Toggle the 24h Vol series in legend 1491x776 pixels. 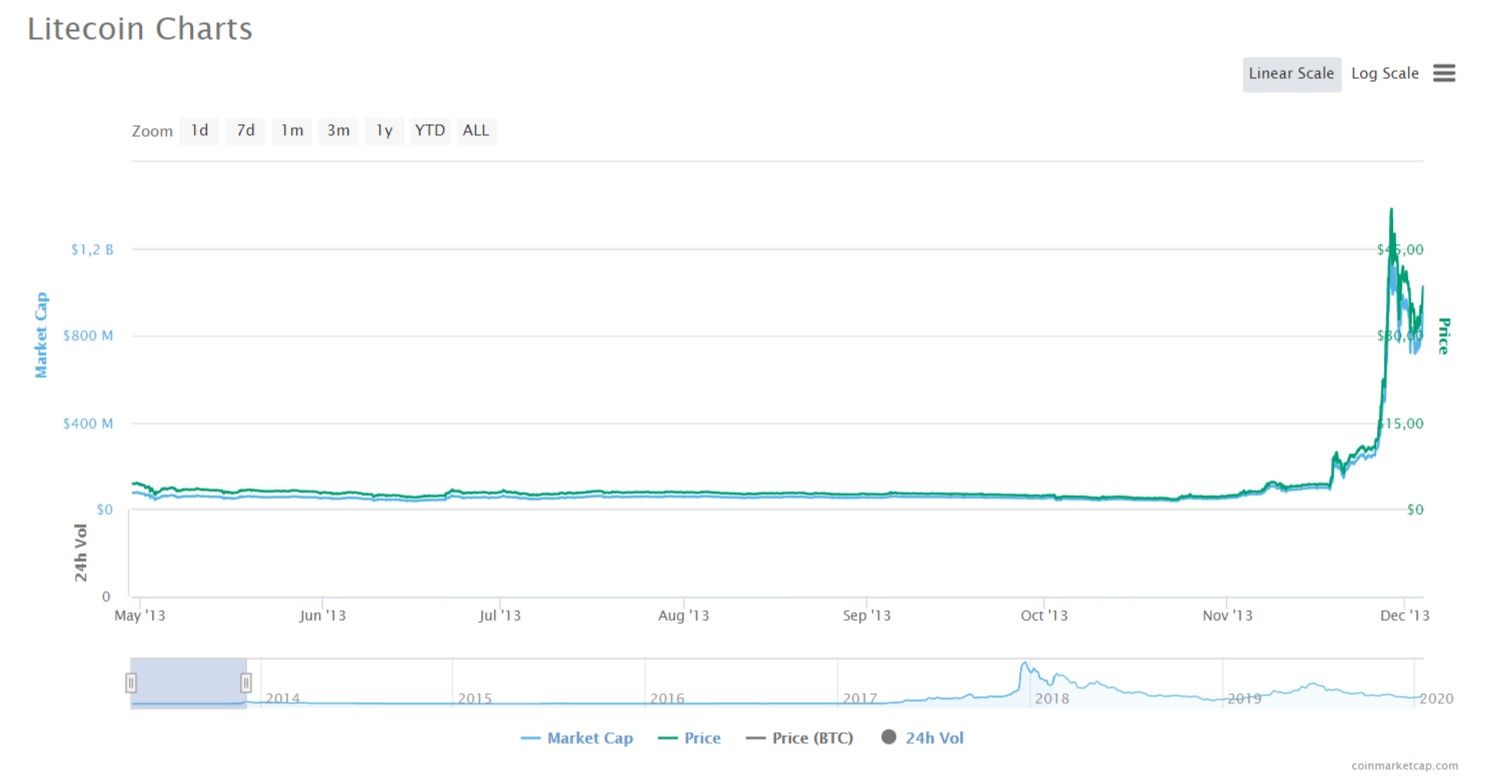pyautogui.click(x=922, y=738)
